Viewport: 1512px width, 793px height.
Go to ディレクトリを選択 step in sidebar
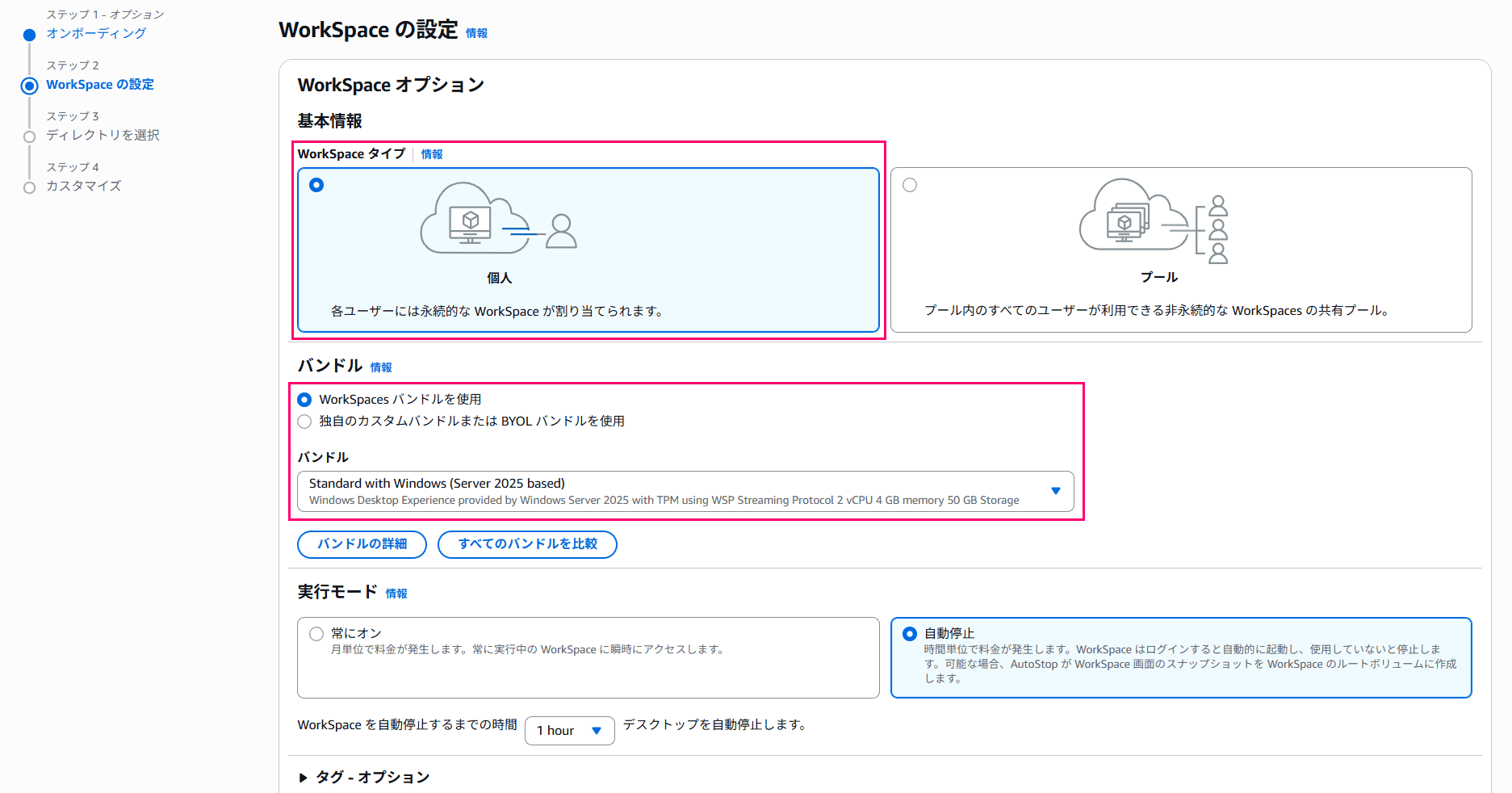103,135
